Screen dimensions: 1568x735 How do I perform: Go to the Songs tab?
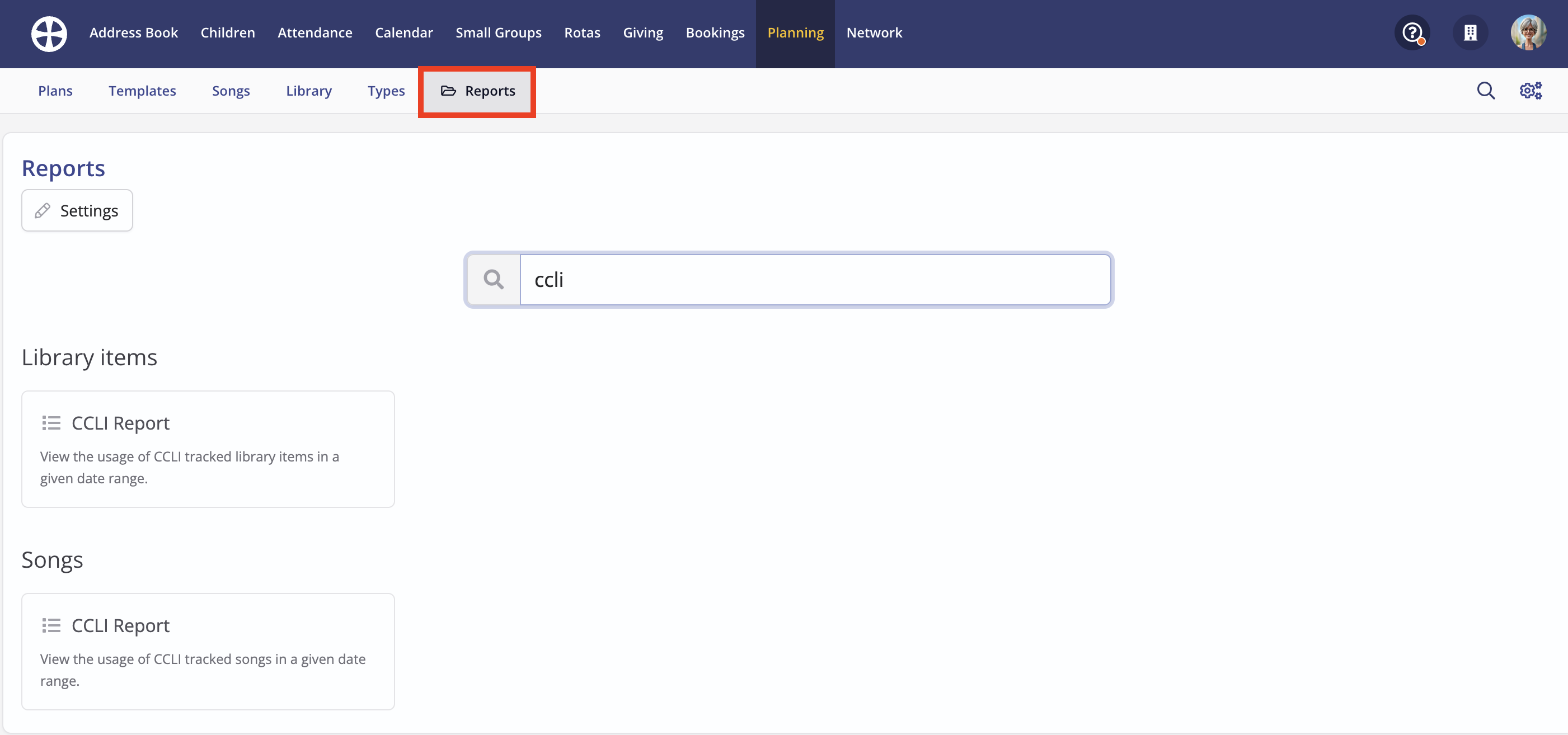pos(231,91)
